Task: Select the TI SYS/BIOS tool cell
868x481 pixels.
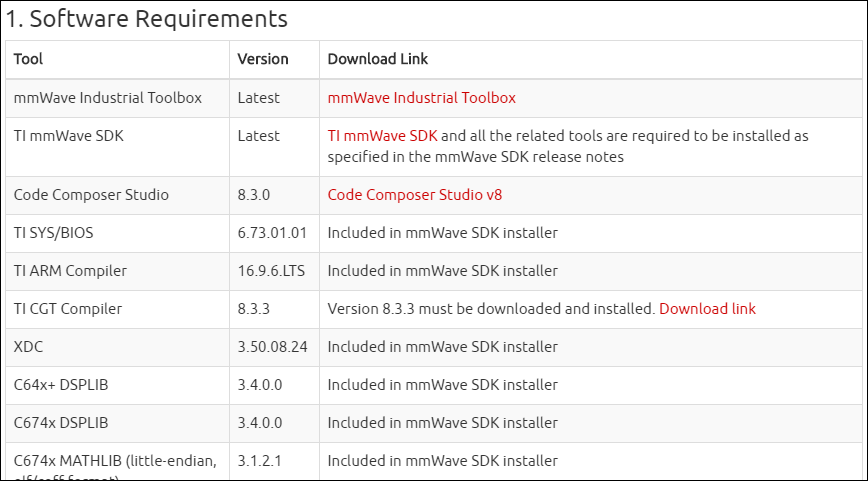Action: (x=117, y=233)
